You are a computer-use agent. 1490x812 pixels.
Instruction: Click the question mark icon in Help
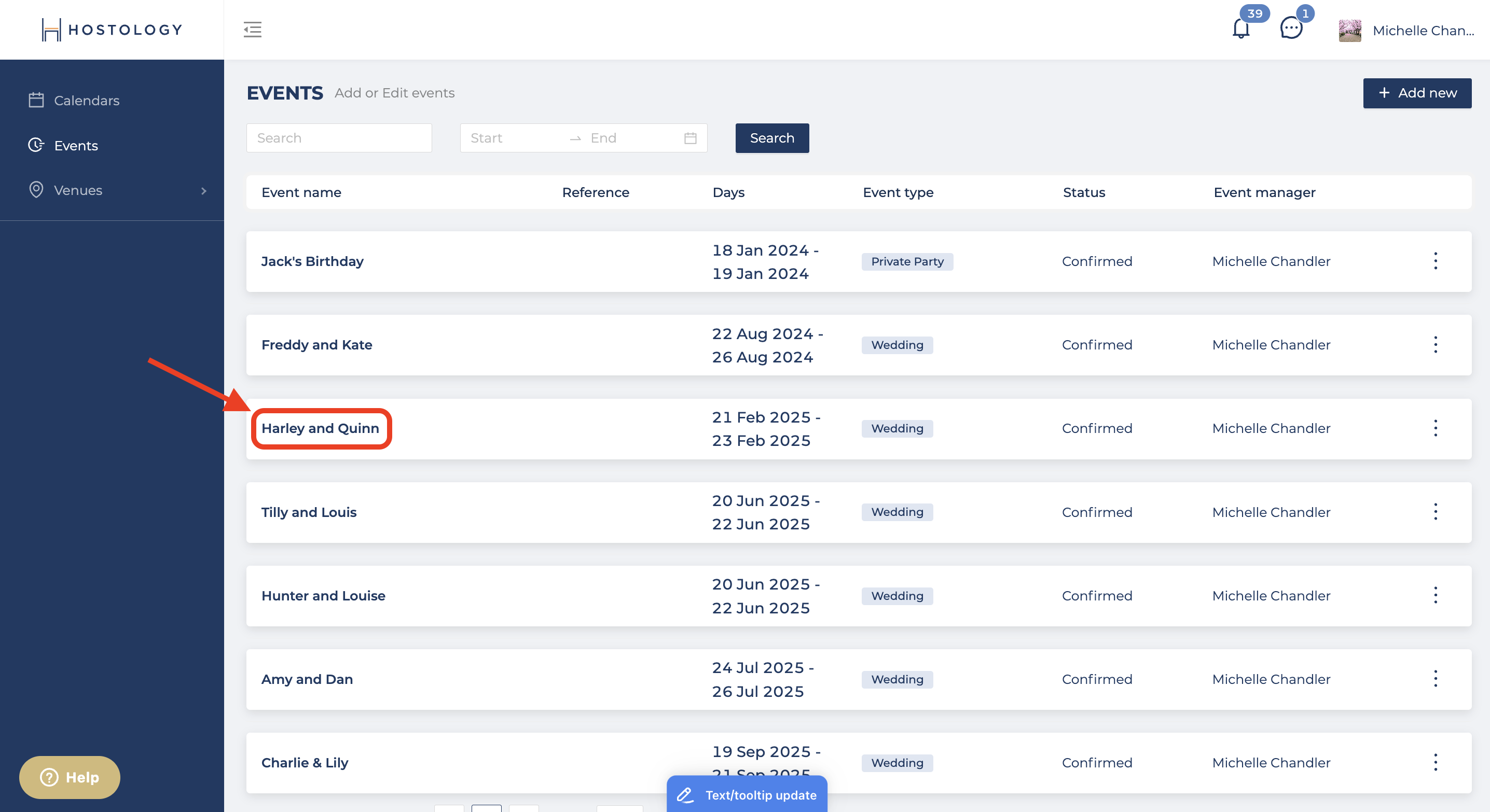(49, 777)
